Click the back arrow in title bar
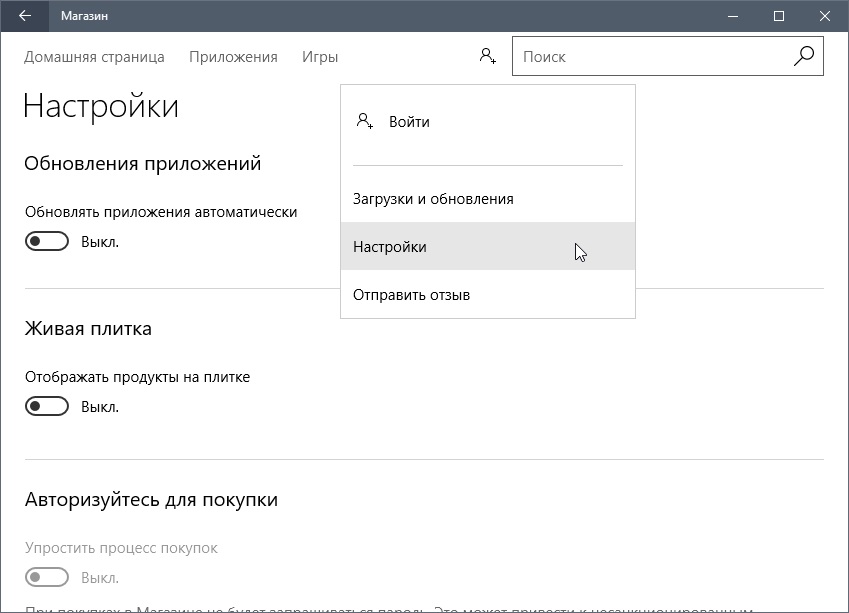Screen dimensions: 849x613 pos(25,16)
